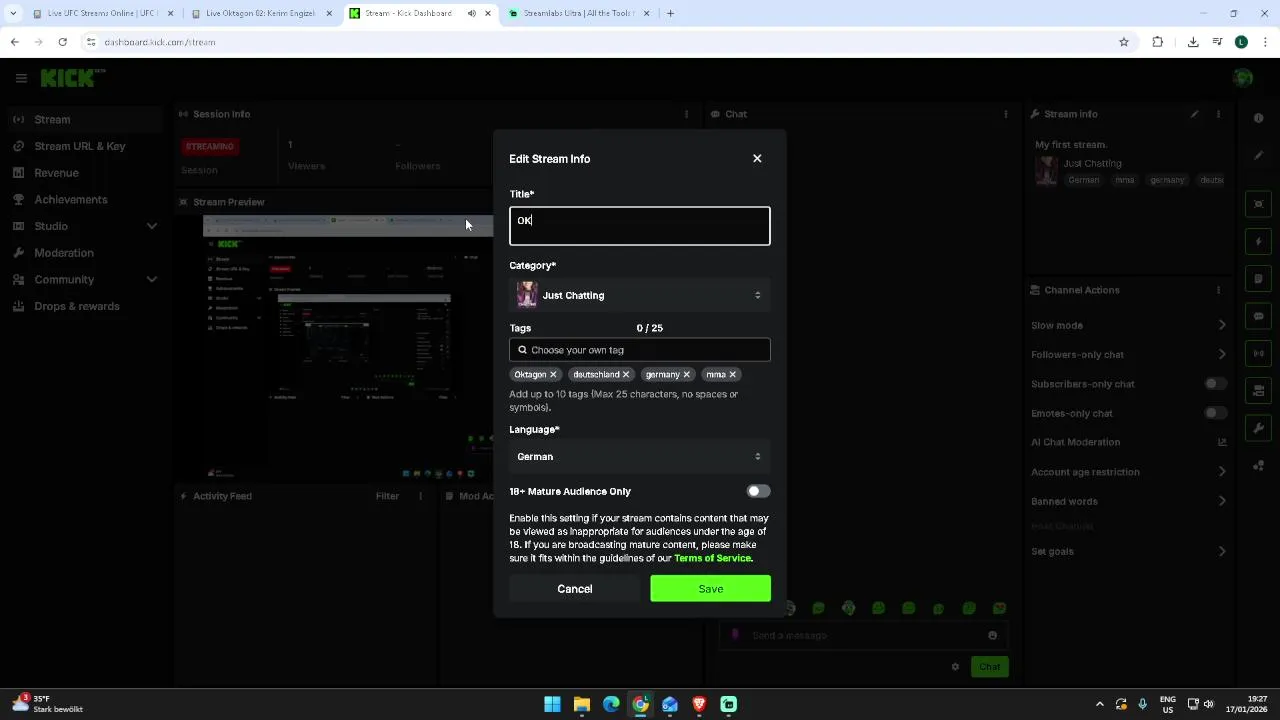Switch to Live Oktagon 82 browser tab
Viewport: 1280px width, 720px height.
pyautogui.click(x=262, y=14)
